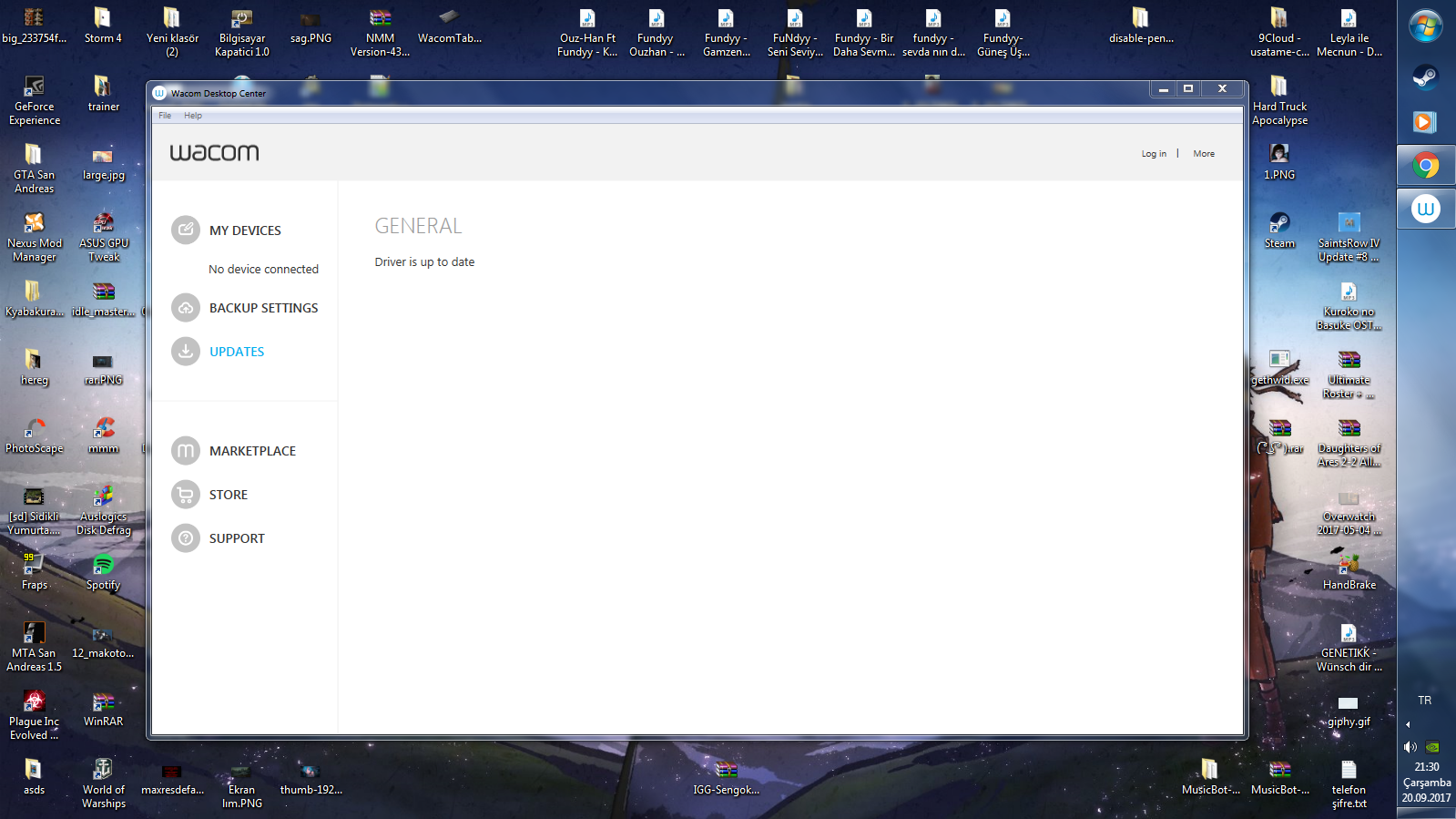Select the asds folder icon

tap(34, 777)
